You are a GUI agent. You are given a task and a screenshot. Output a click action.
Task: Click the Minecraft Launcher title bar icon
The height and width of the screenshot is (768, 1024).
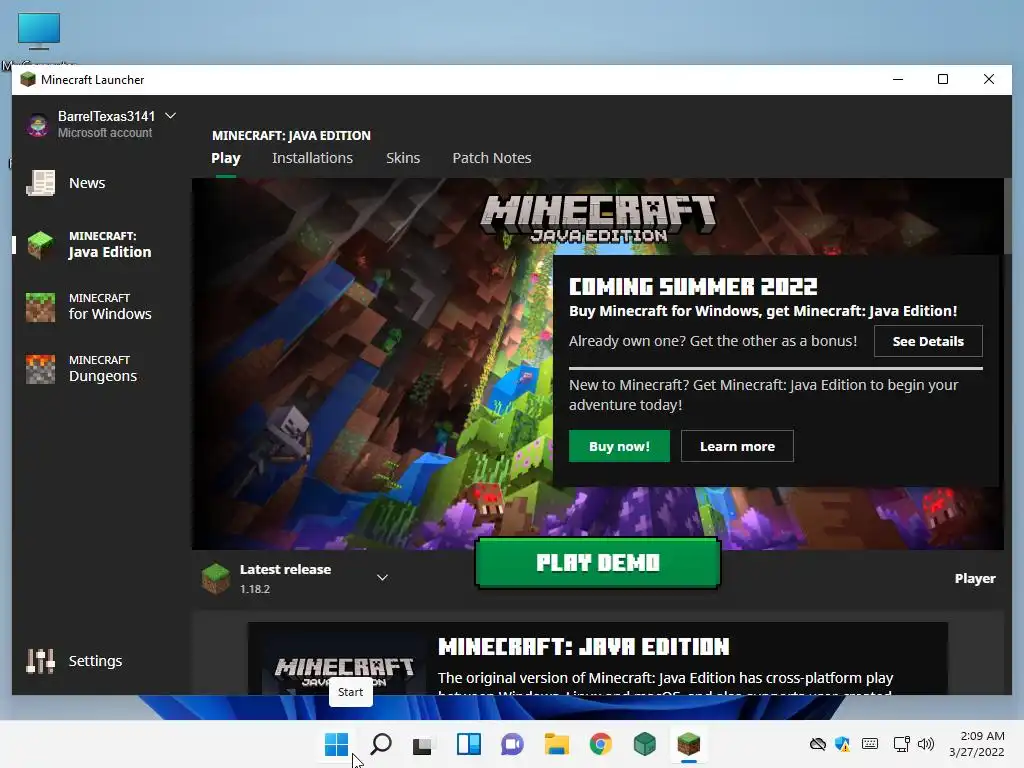[27, 80]
